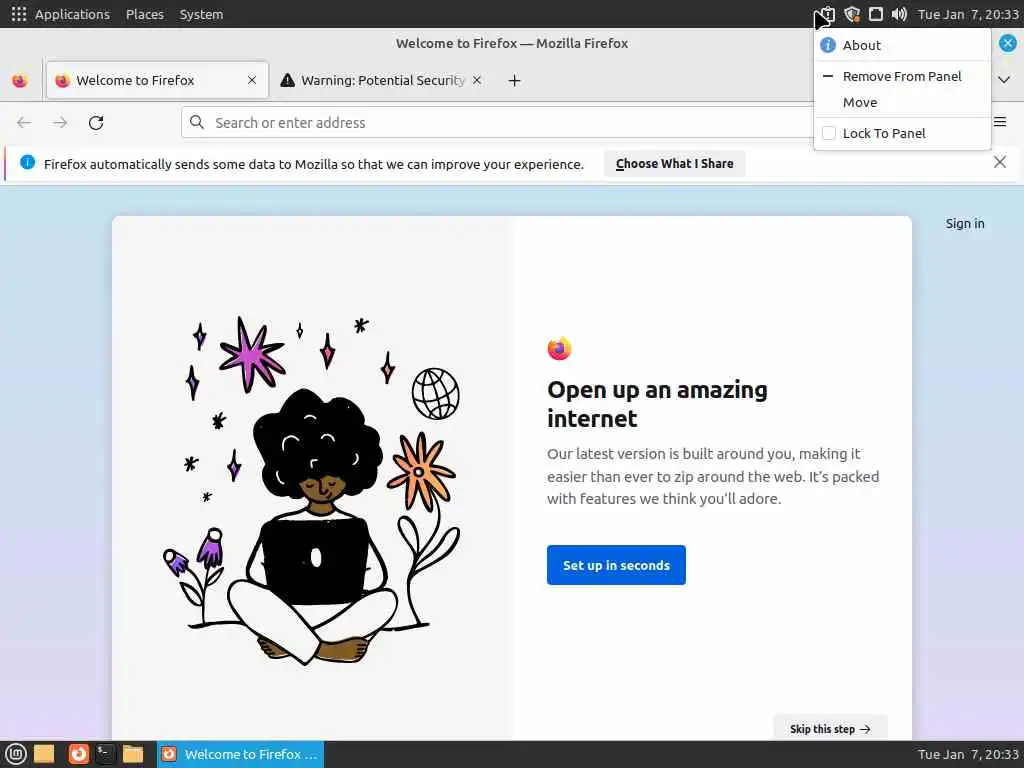Open the System menu
Viewport: 1024px width, 768px height.
coord(201,14)
